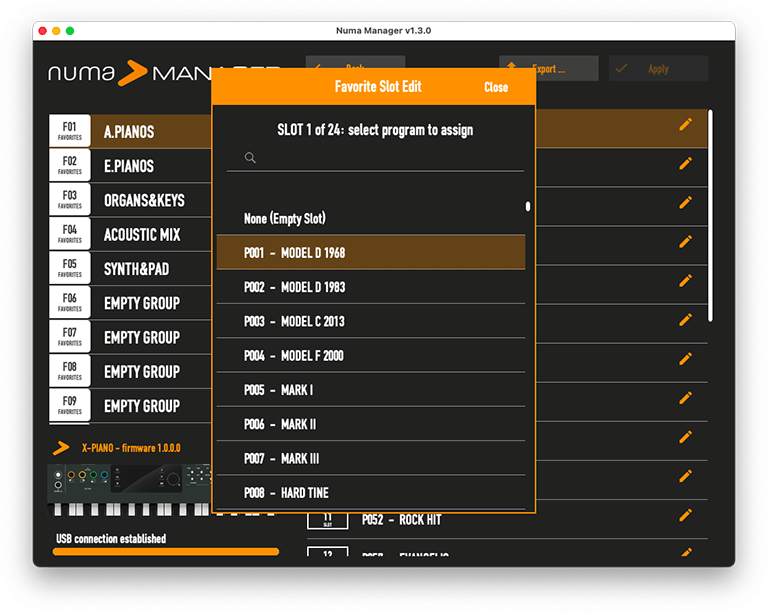This screenshot has width=768, height=613.
Task: Select the F02 favorites badge
Action: click(x=70, y=165)
